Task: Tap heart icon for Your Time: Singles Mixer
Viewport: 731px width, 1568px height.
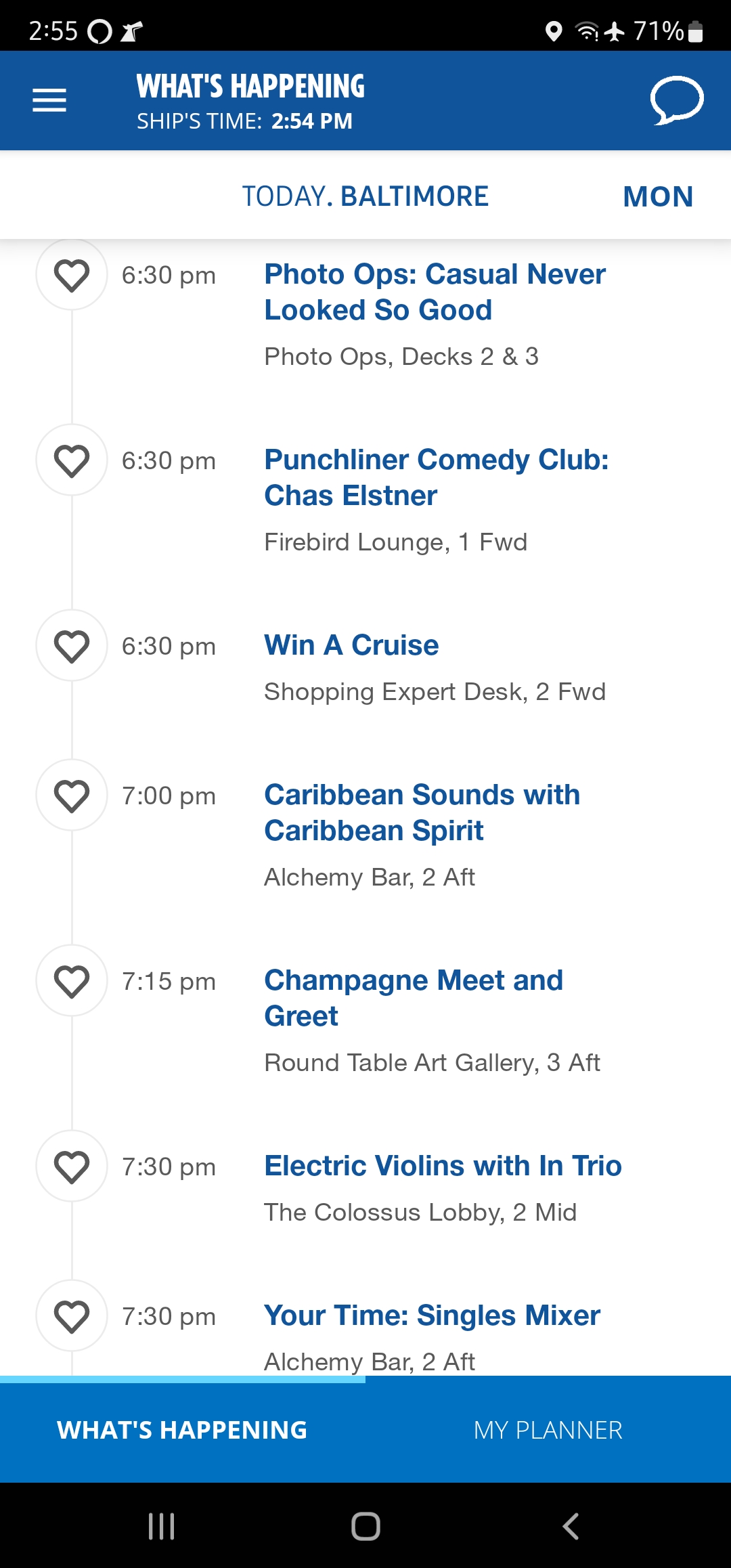Action: (x=72, y=1316)
